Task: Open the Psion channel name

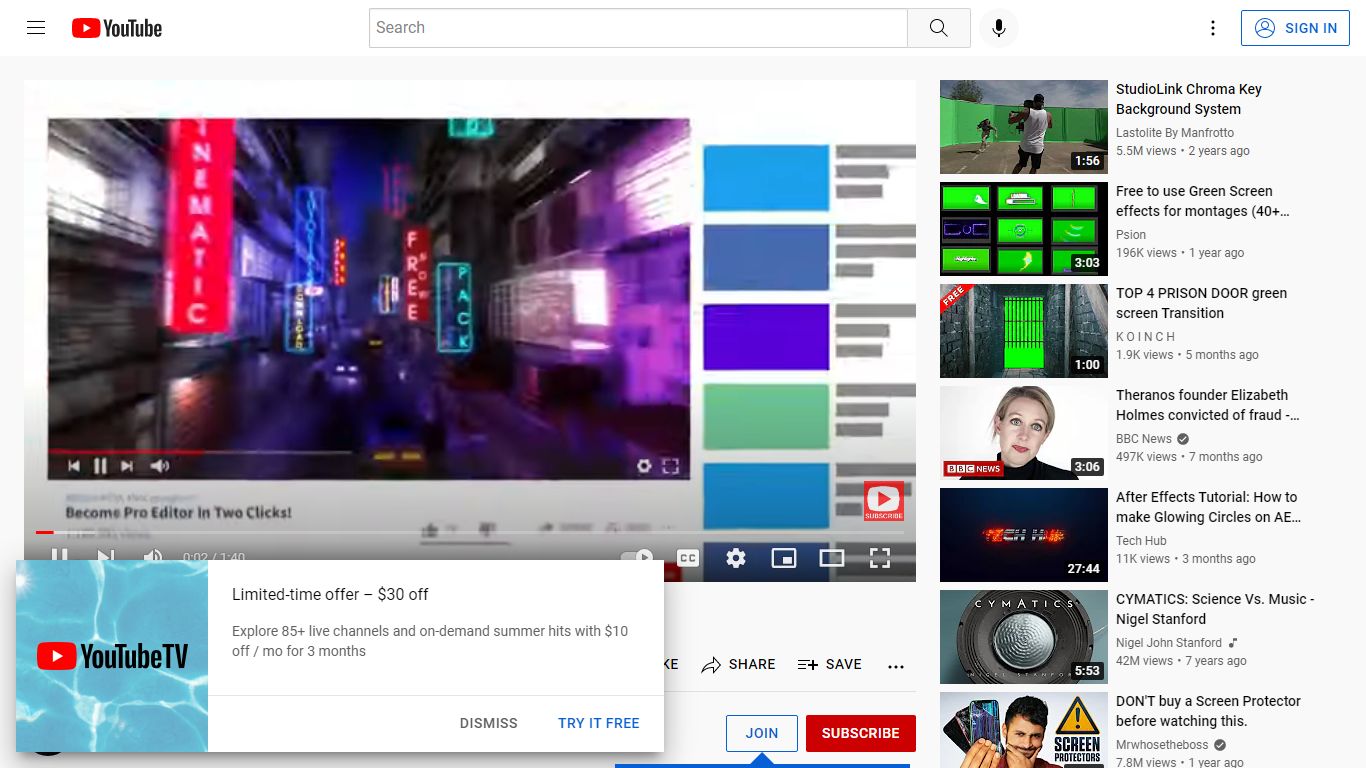Action: (x=1131, y=235)
